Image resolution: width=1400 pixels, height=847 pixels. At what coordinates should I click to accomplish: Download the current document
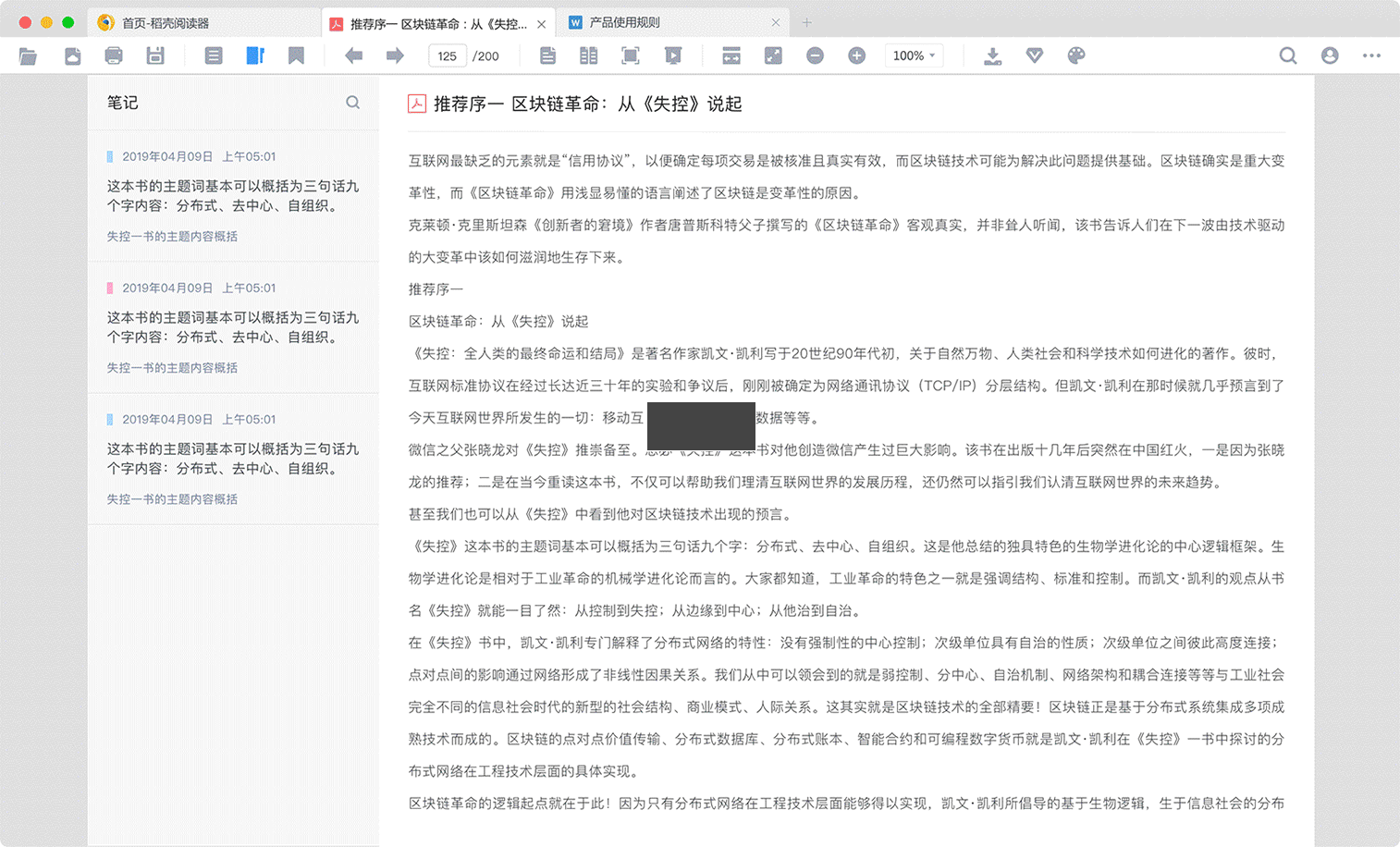click(993, 55)
